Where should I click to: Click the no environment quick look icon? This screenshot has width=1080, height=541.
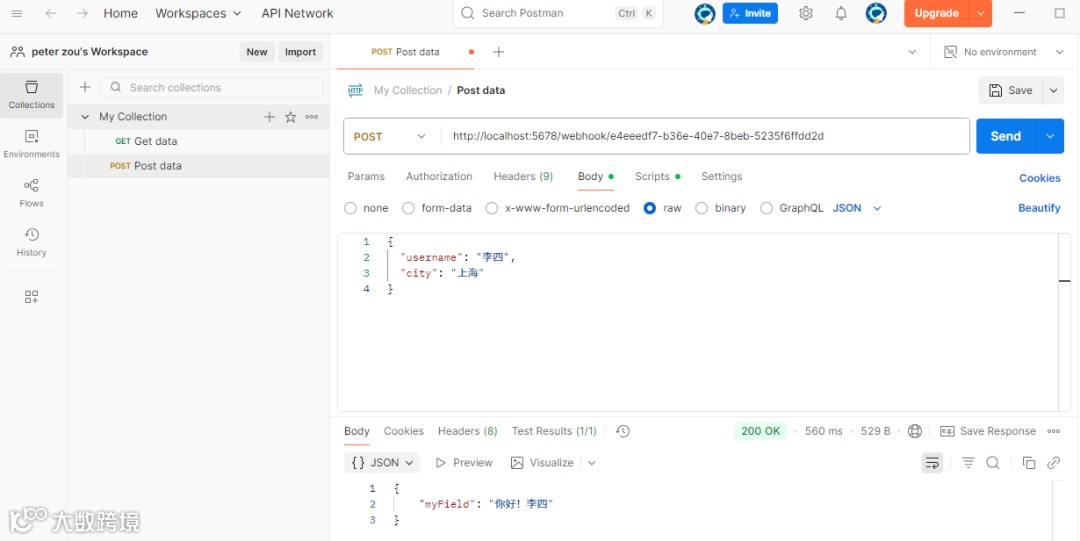tap(951, 52)
